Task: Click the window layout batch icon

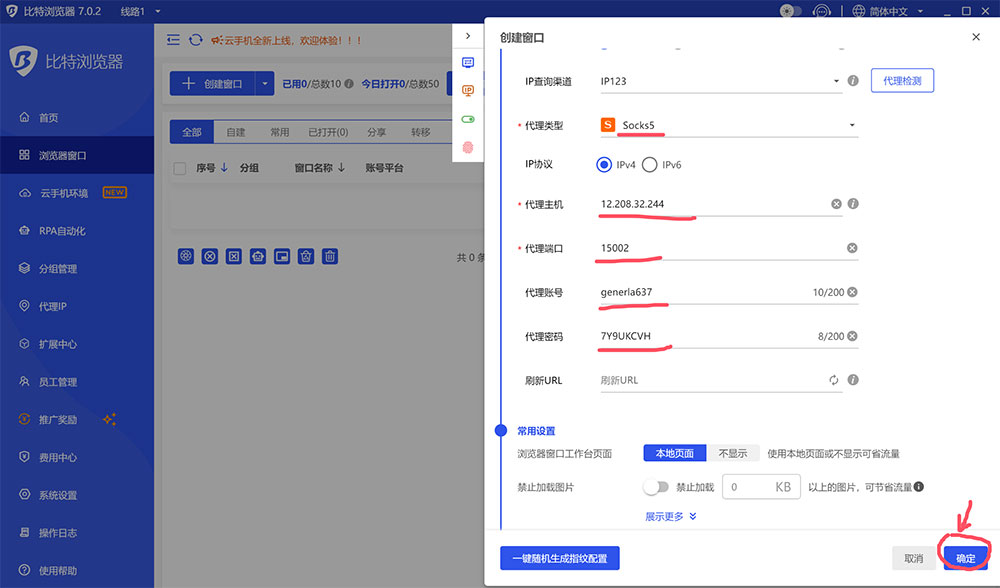Action: click(282, 256)
